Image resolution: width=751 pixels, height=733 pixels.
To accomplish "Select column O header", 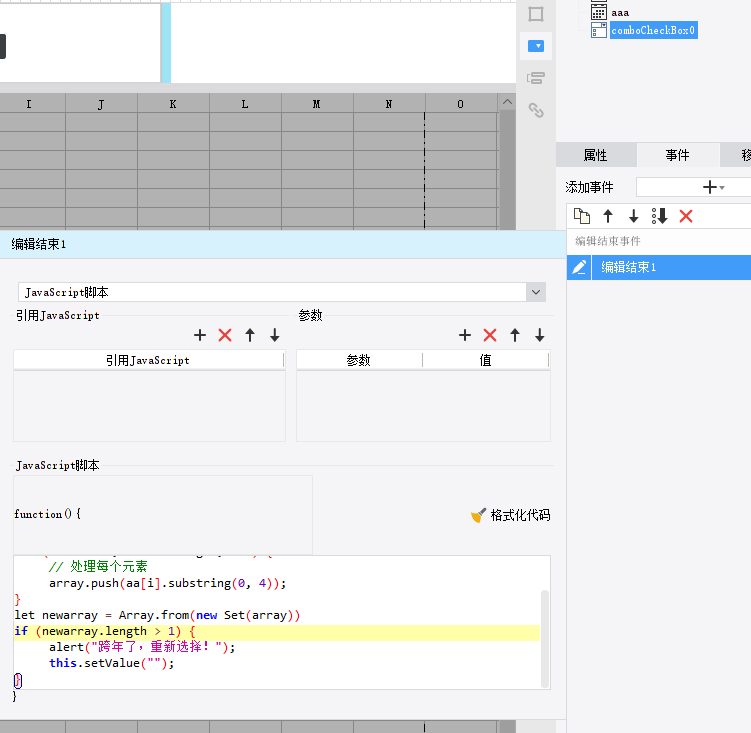I will [461, 103].
